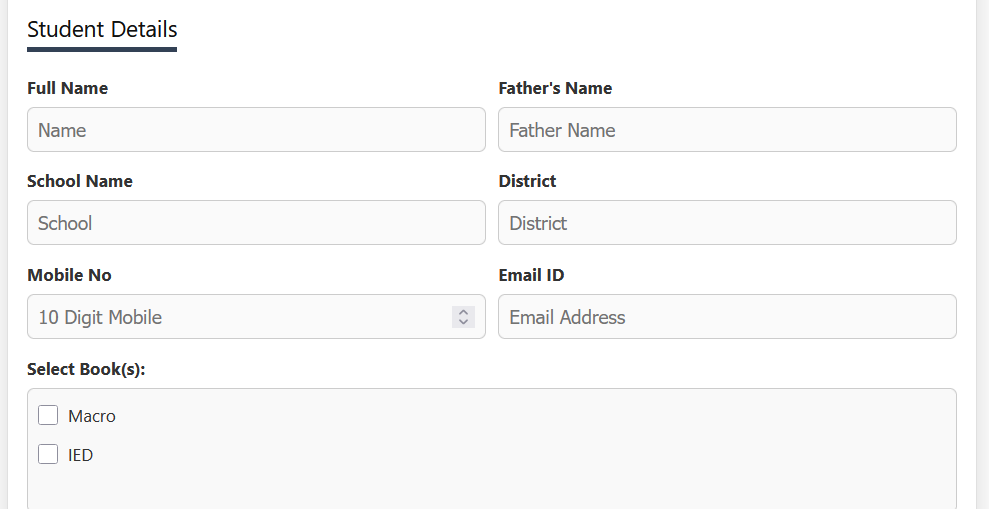Focus the 10 Digit Mobile number field
Screen dimensions: 999x509
pos(240,317)
